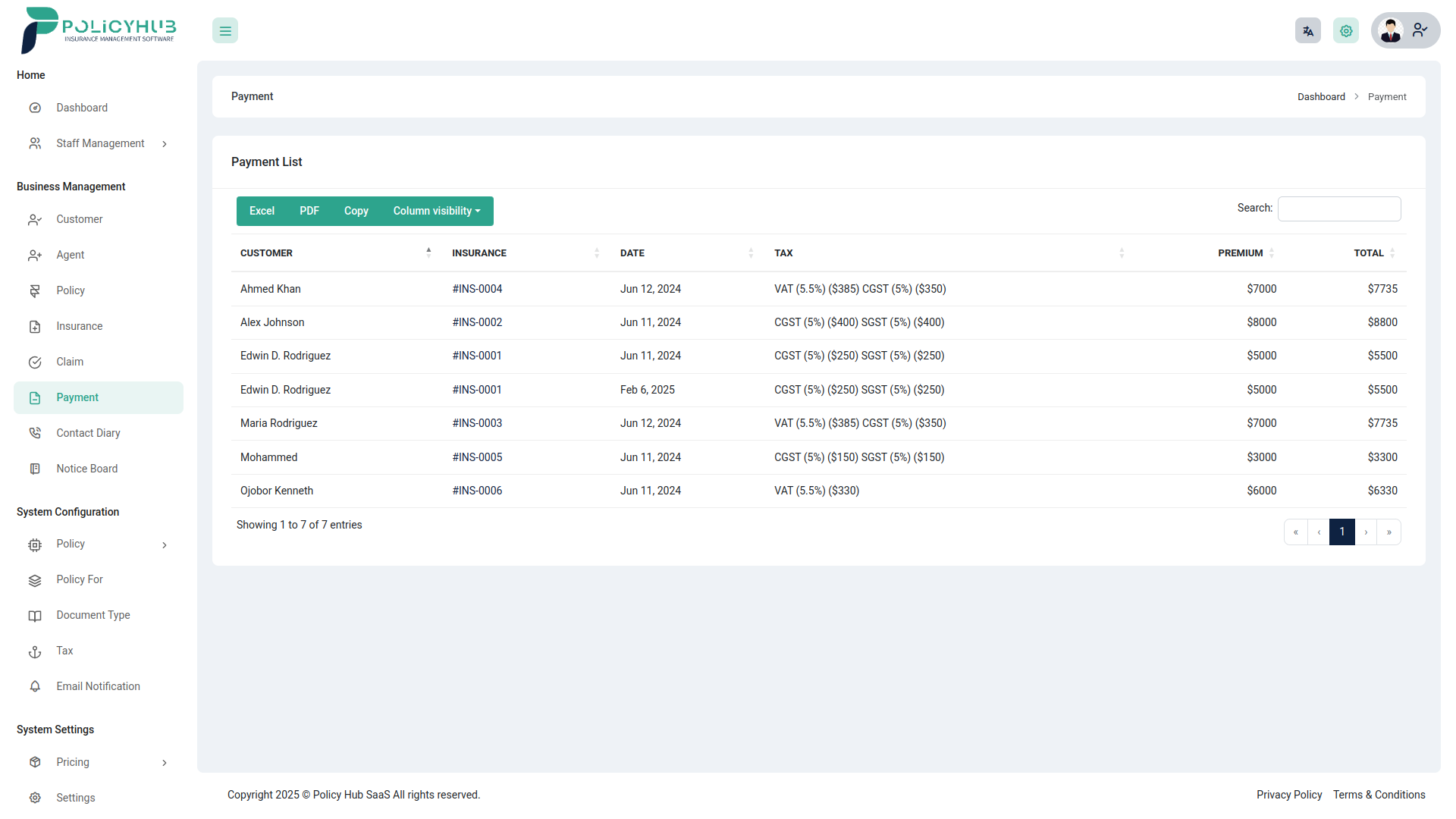Click inside the Search input field
The image size is (1456, 819).
1338,209
